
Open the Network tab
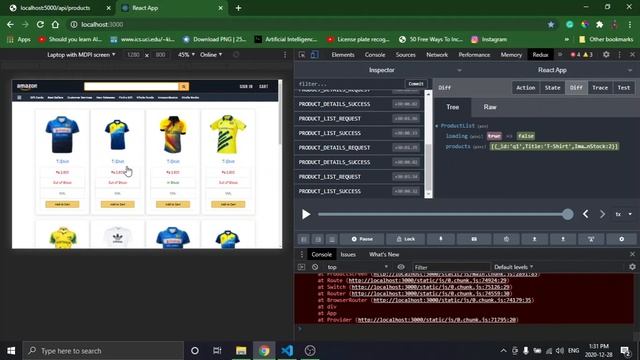coord(437,55)
